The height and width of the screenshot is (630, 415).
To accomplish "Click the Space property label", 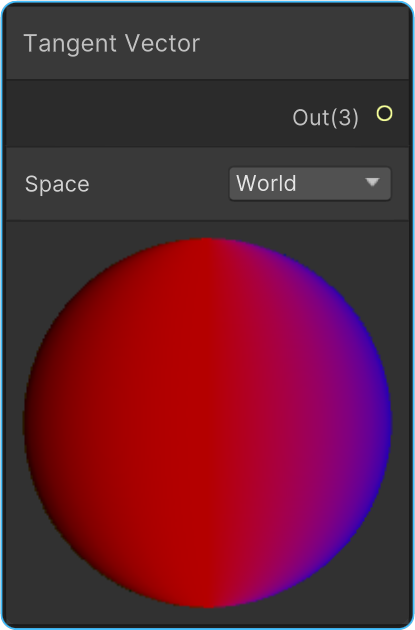I will tap(57, 184).
